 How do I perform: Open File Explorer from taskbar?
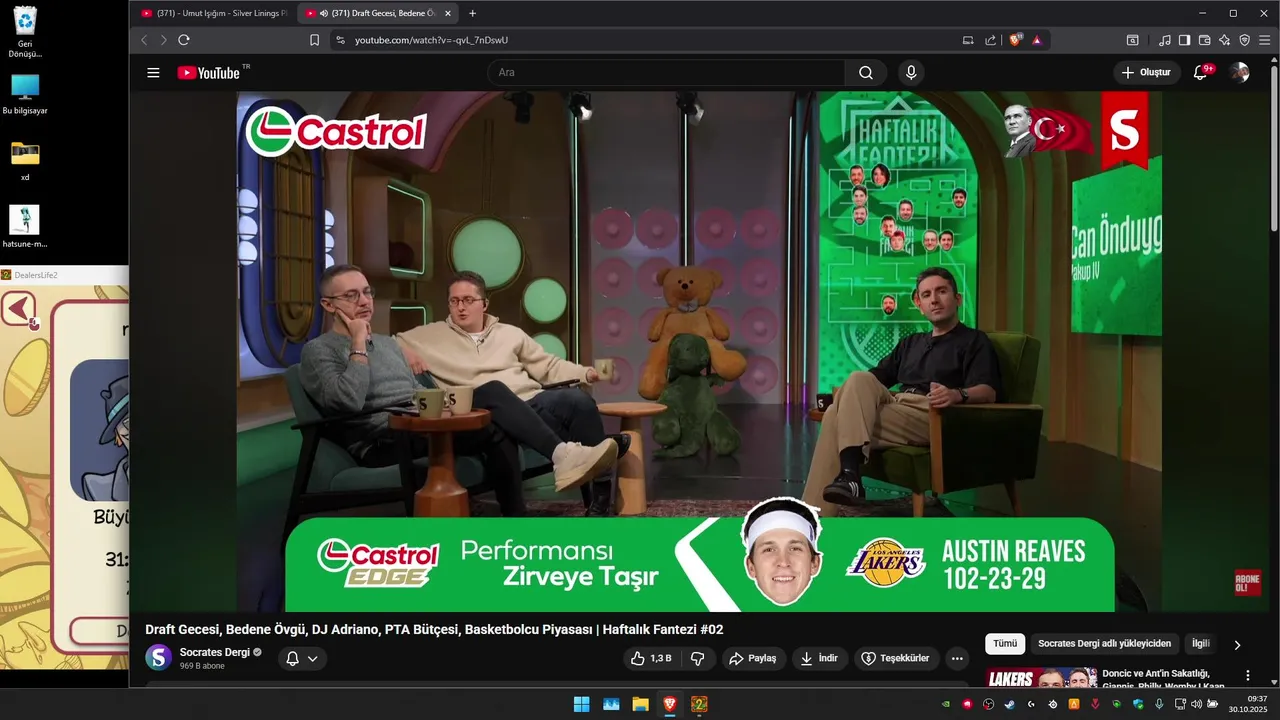click(x=640, y=704)
